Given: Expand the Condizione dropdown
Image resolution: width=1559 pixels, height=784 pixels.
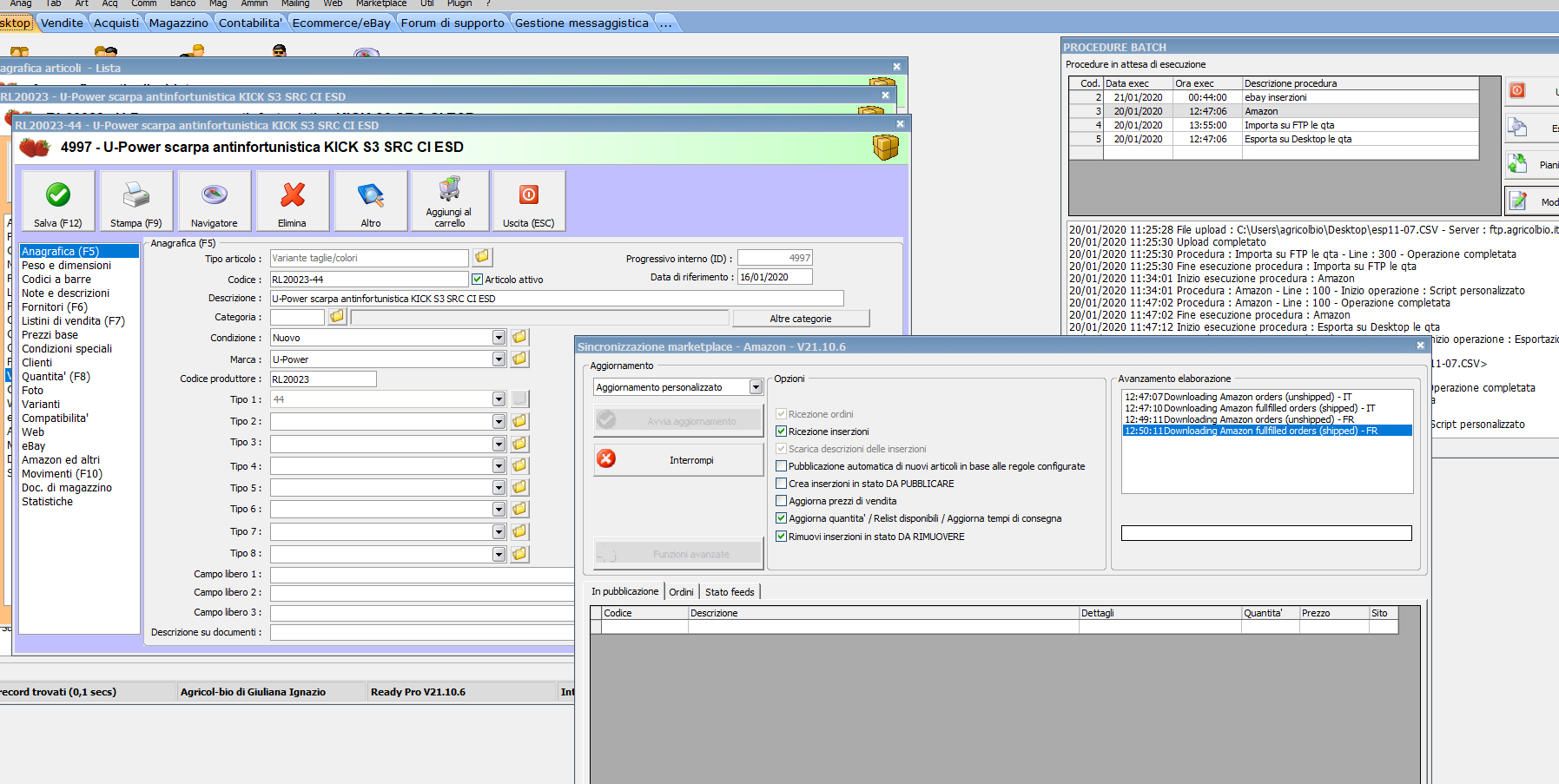Looking at the screenshot, I should coord(499,338).
